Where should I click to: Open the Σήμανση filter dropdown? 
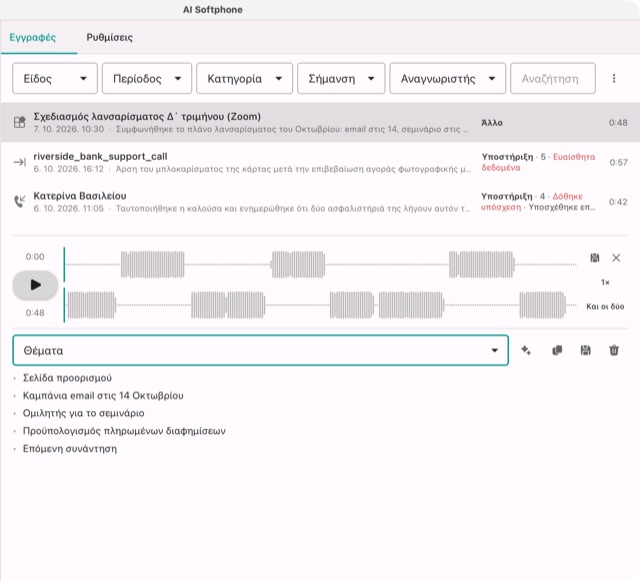341,78
